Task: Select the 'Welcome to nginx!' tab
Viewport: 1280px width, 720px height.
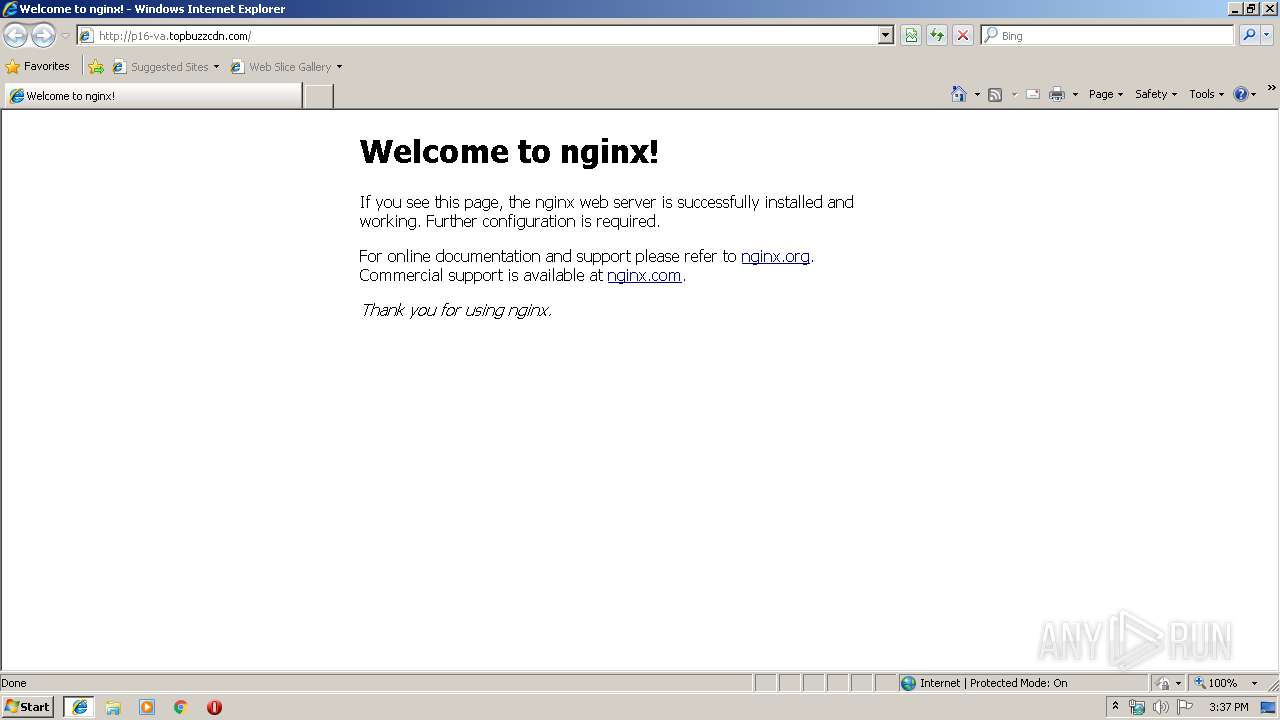Action: (x=153, y=96)
